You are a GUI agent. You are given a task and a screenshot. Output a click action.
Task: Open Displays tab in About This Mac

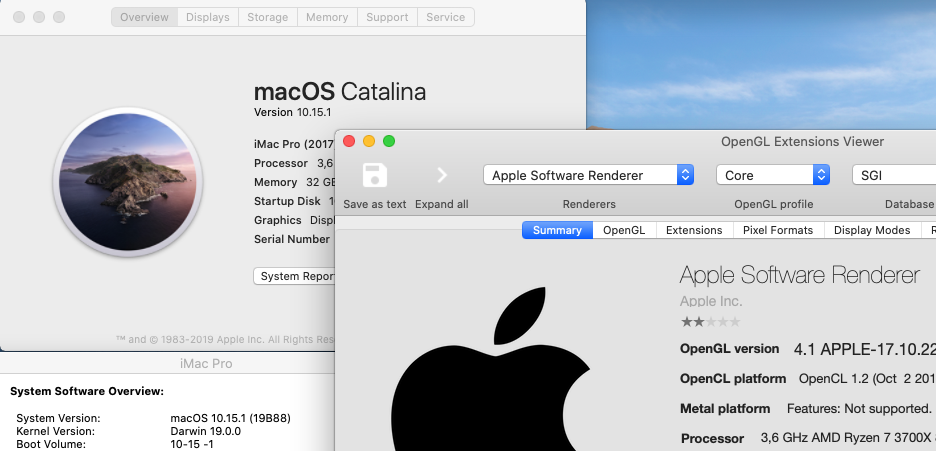point(208,17)
